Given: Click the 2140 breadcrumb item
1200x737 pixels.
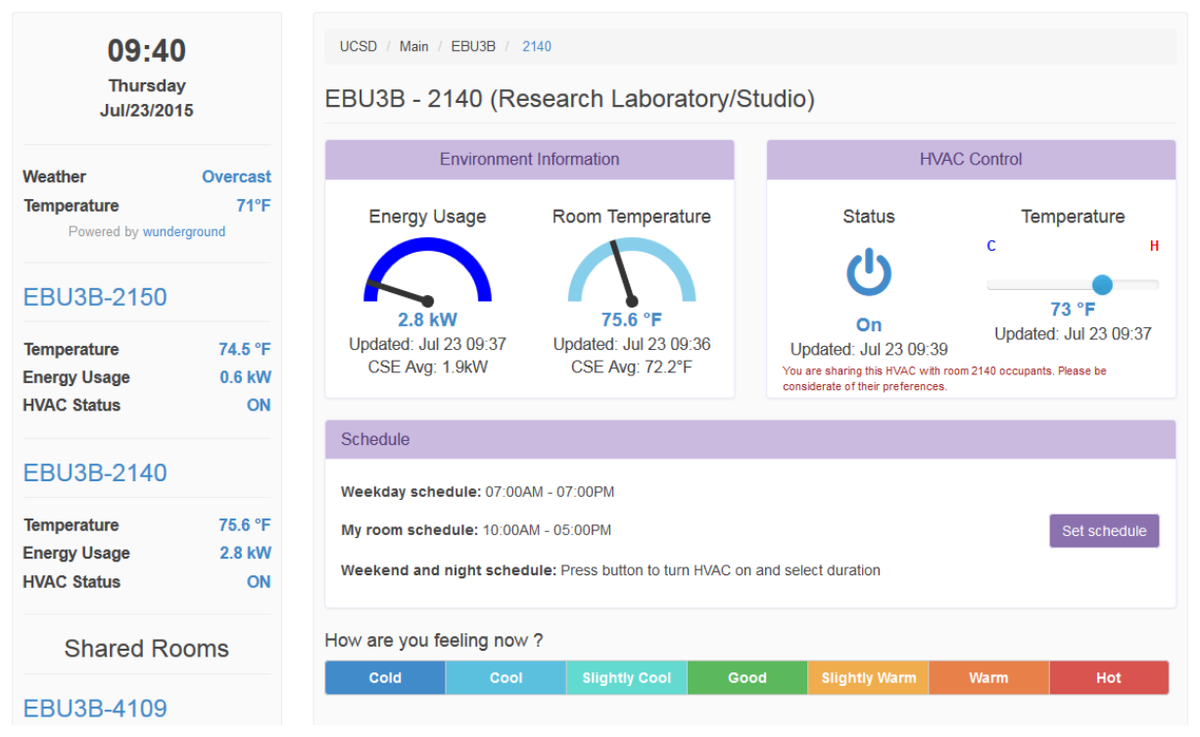Looking at the screenshot, I should coord(537,46).
